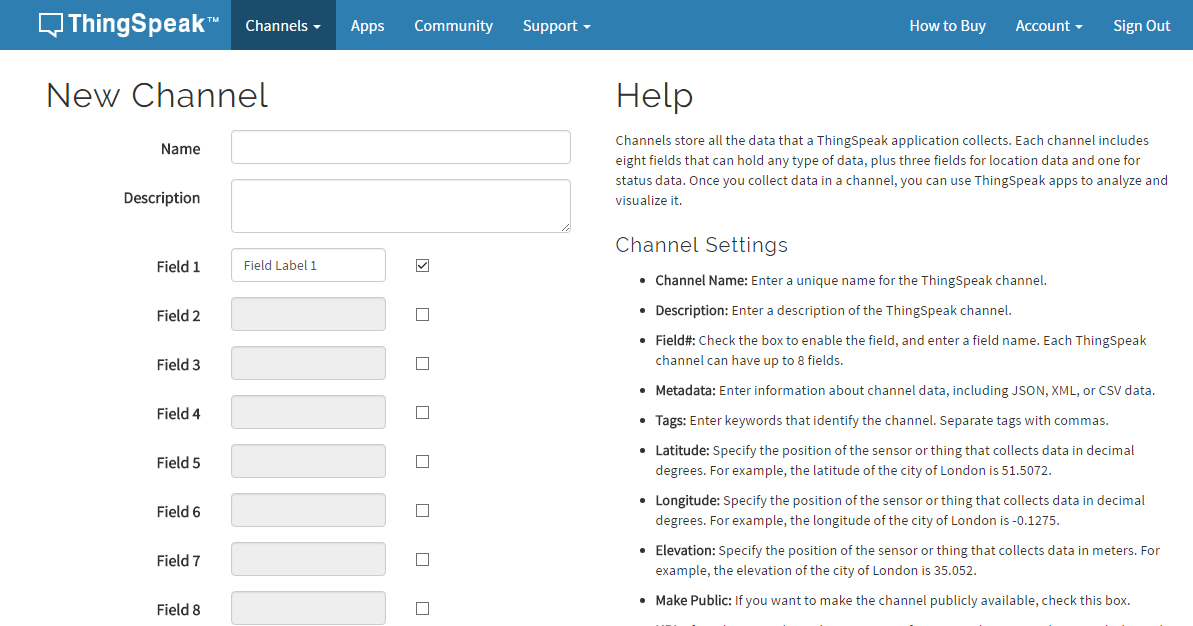Enable the Field 2 checkbox

point(422,314)
